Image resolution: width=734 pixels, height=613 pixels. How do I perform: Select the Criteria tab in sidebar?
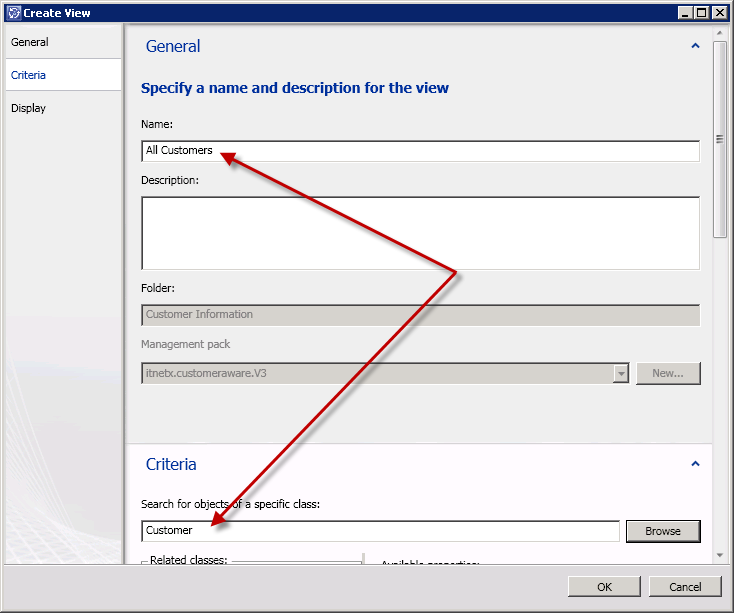(29, 75)
